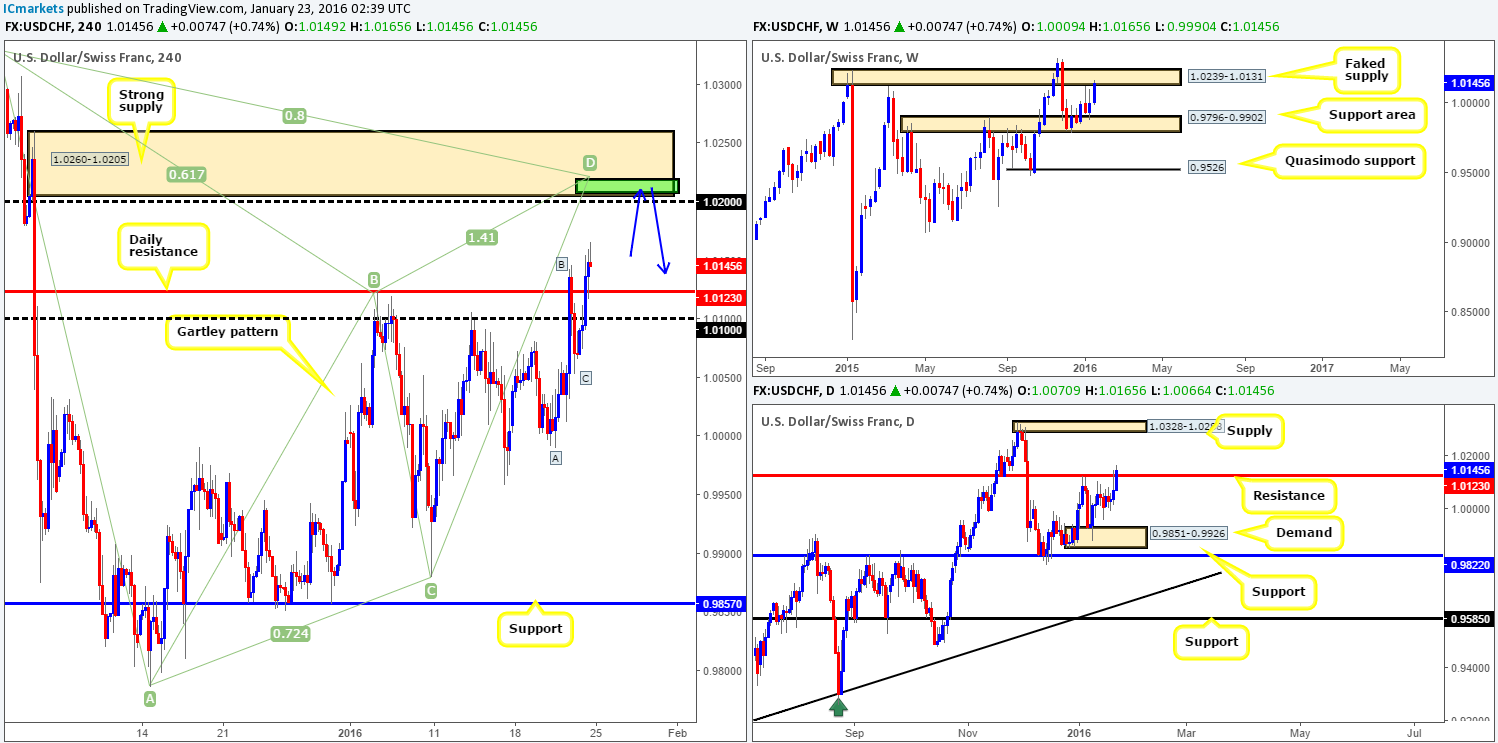Click 'U.S. Dollar/Swiss Franc, W' chart title

[x=838, y=56]
